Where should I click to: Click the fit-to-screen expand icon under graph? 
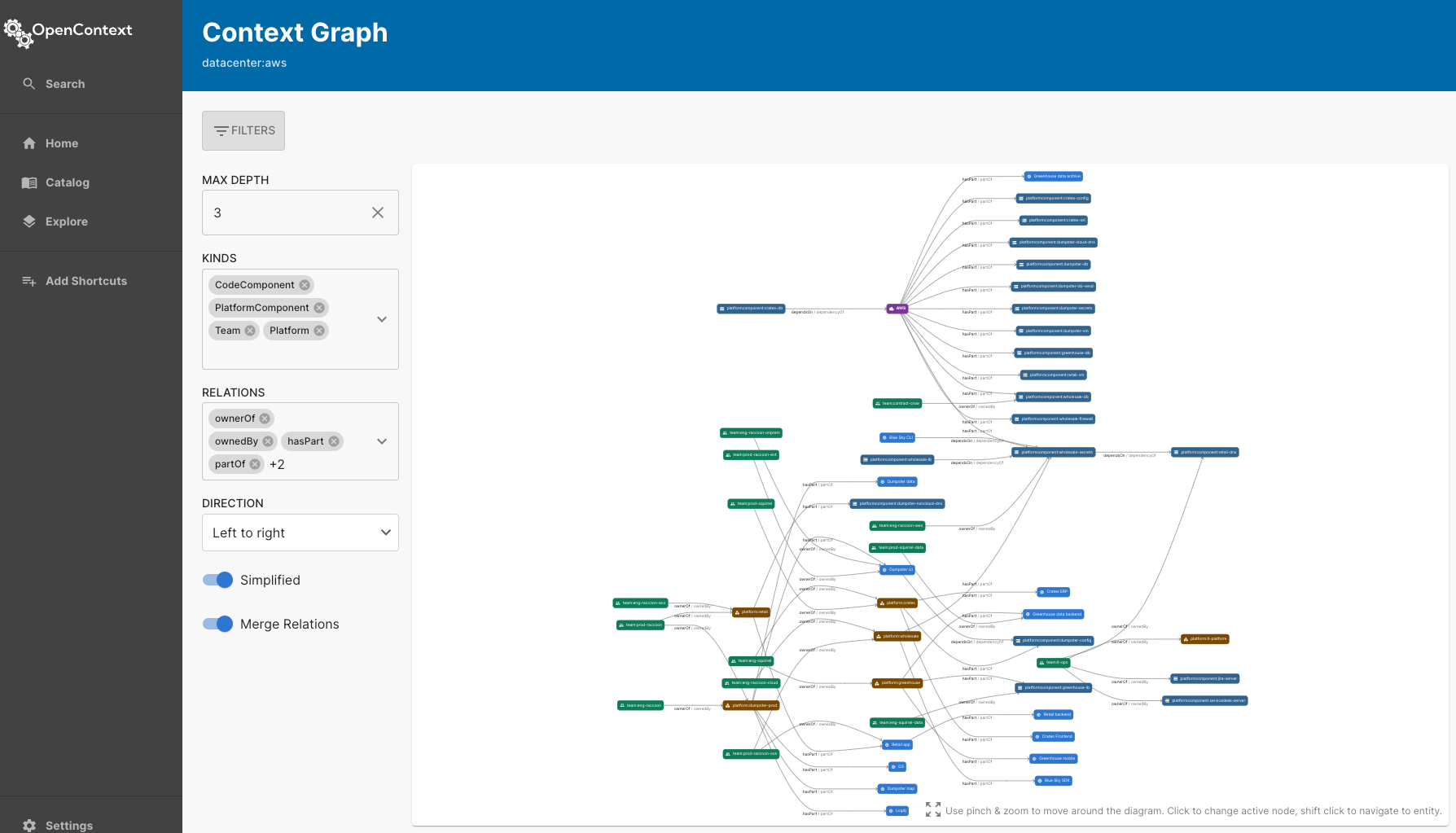click(x=933, y=809)
